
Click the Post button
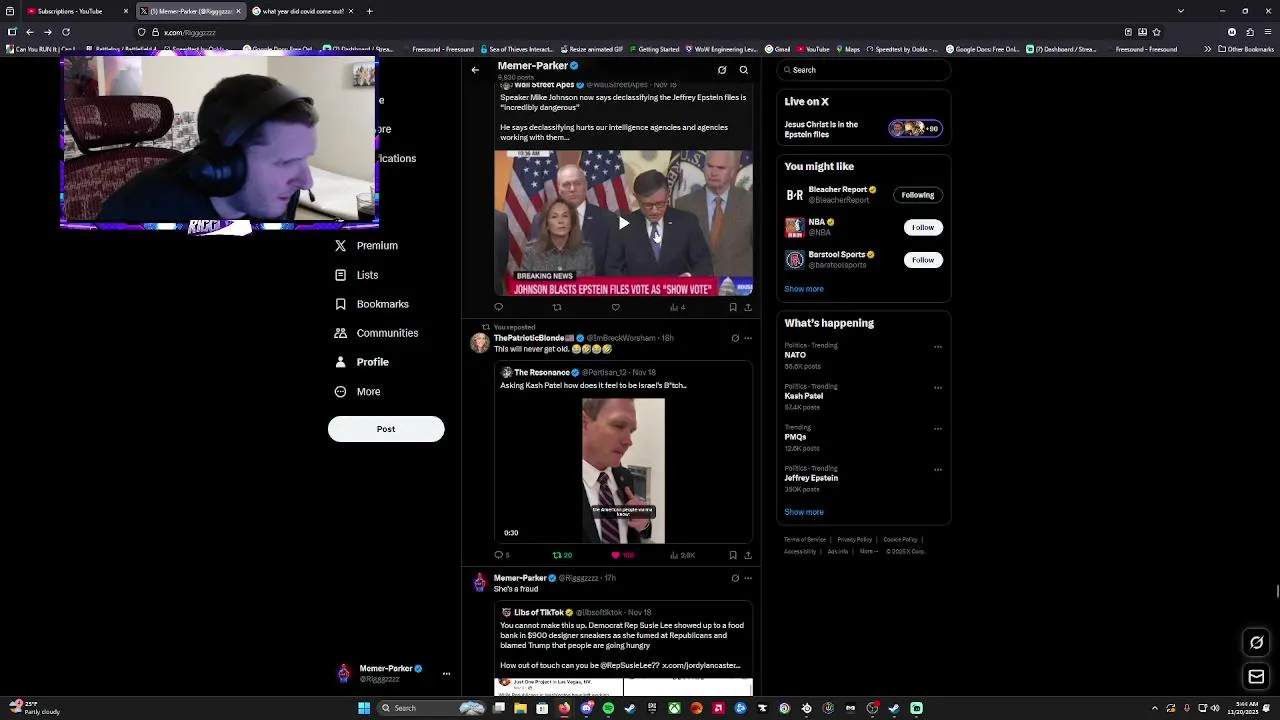coord(386,429)
